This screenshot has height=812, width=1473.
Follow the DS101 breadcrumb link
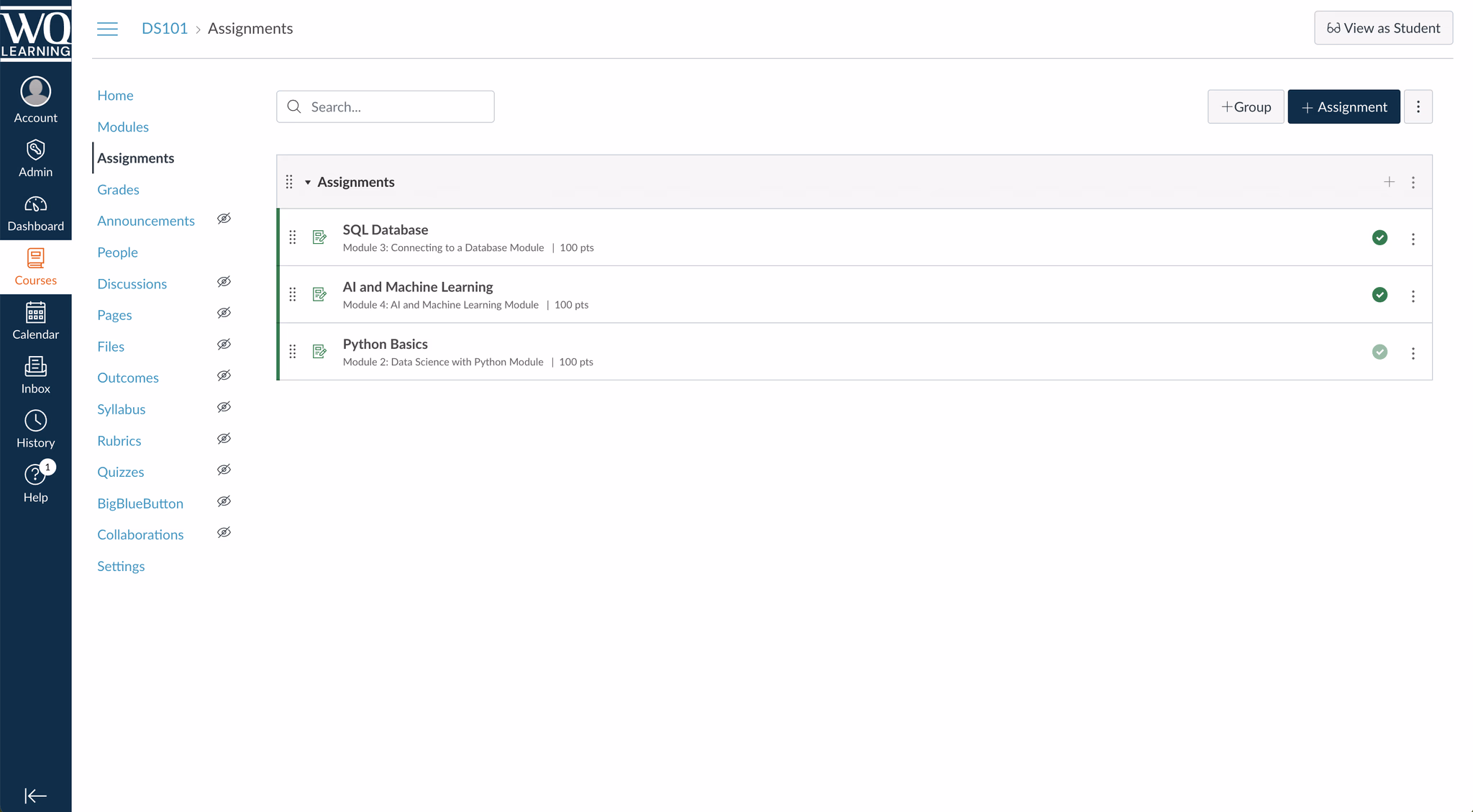[x=165, y=28]
